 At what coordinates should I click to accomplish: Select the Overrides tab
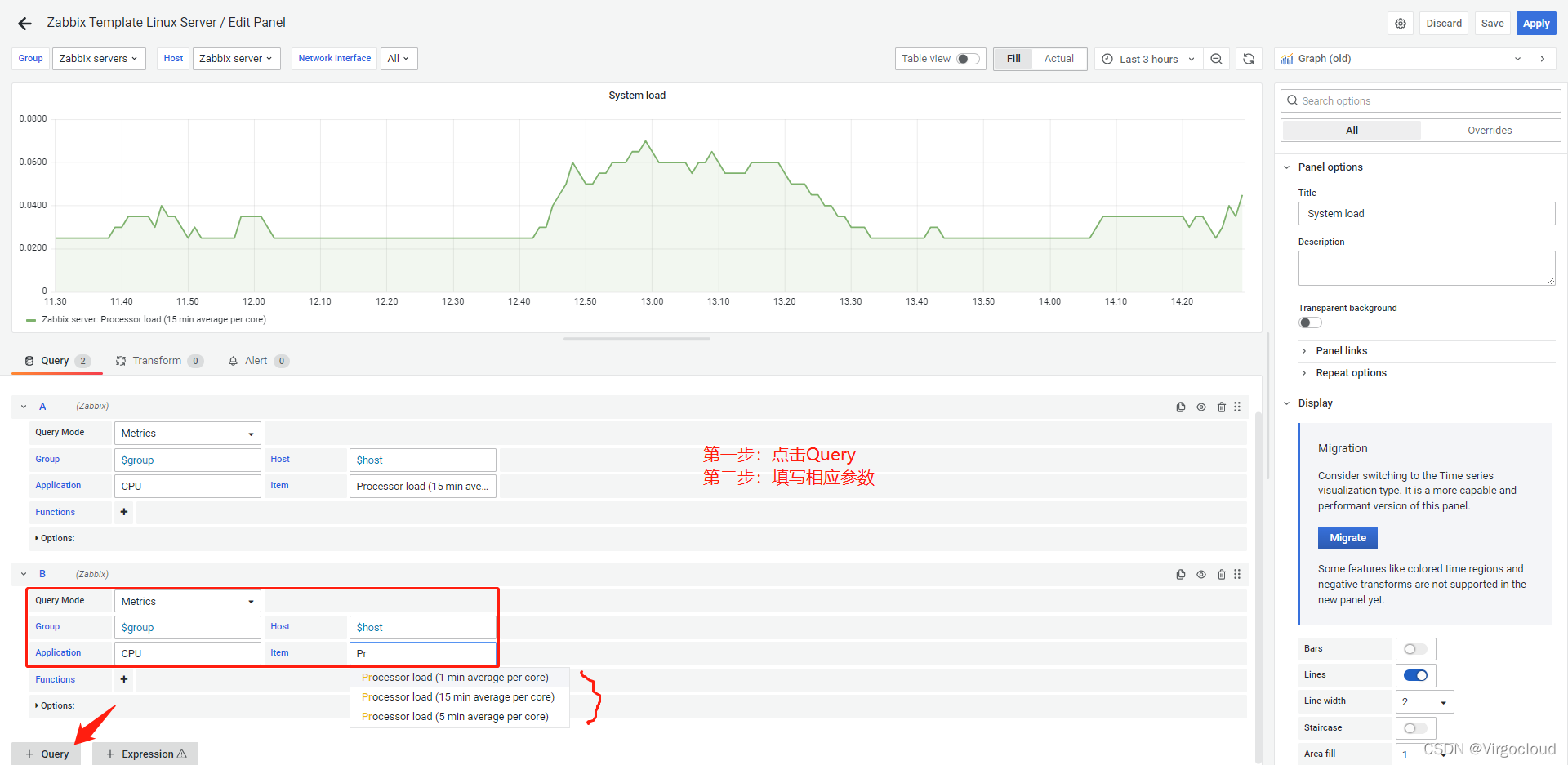1490,131
